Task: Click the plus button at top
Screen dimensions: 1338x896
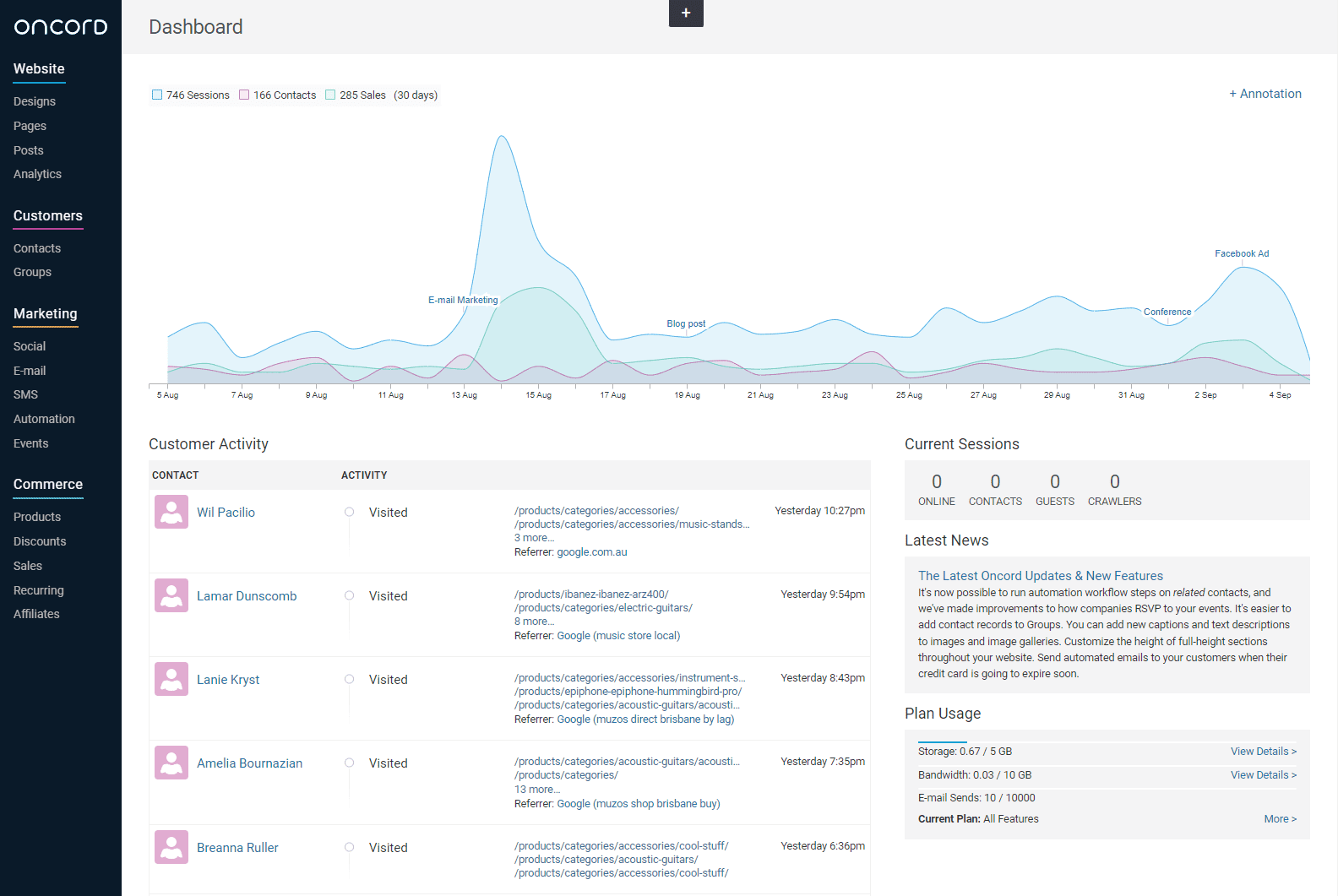Action: [x=686, y=13]
